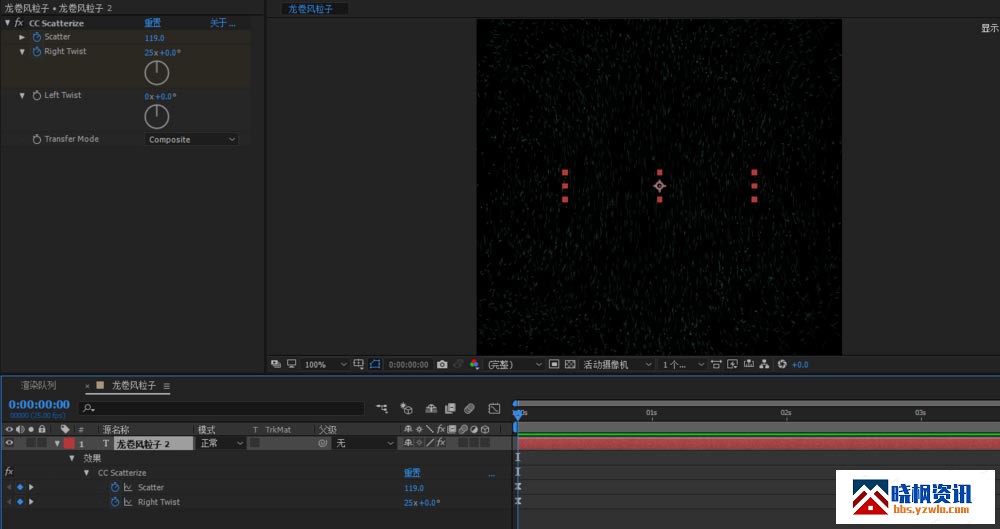This screenshot has width=1000, height=529.
Task: Click reset exposure icon in viewer
Action: tap(782, 364)
